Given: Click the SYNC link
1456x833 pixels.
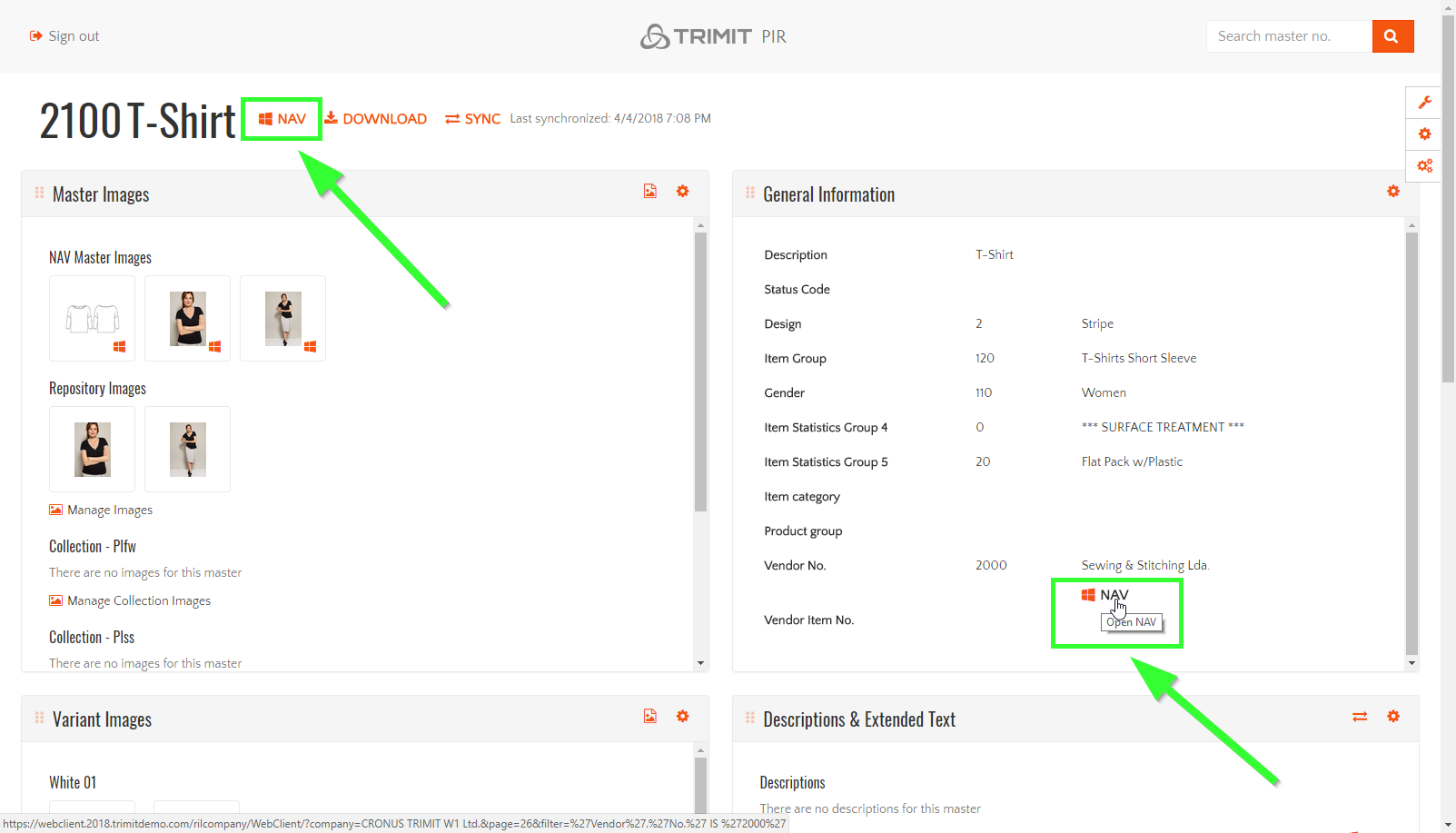Looking at the screenshot, I should tap(472, 119).
